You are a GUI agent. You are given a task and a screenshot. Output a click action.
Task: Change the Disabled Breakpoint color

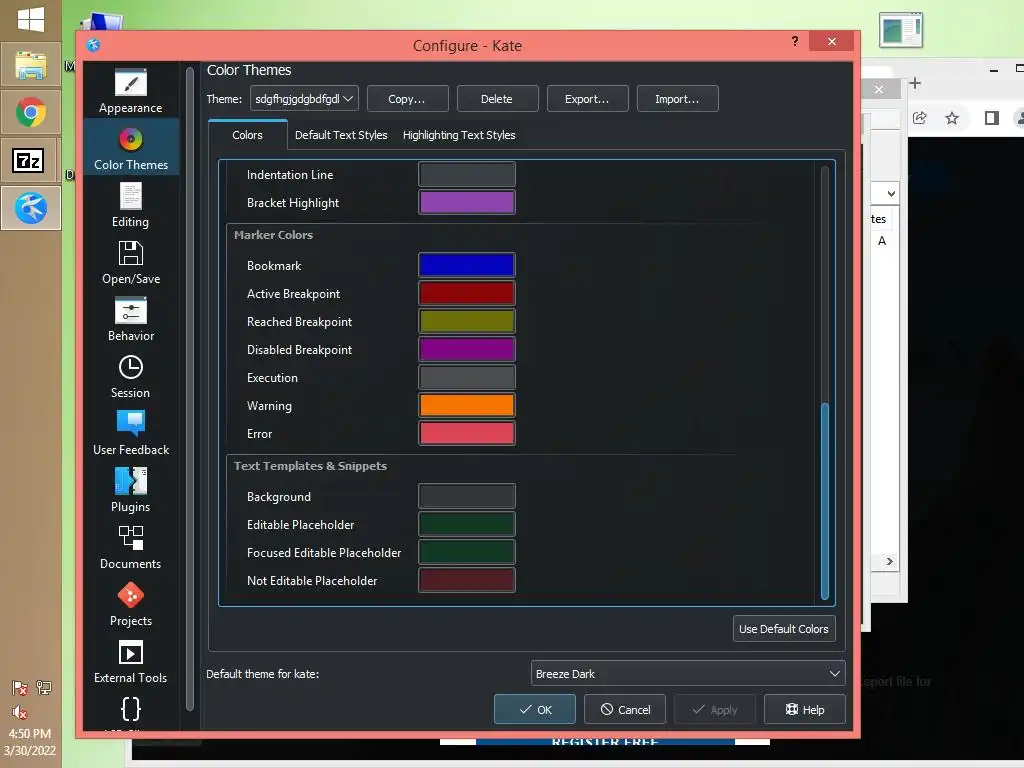[x=467, y=349]
